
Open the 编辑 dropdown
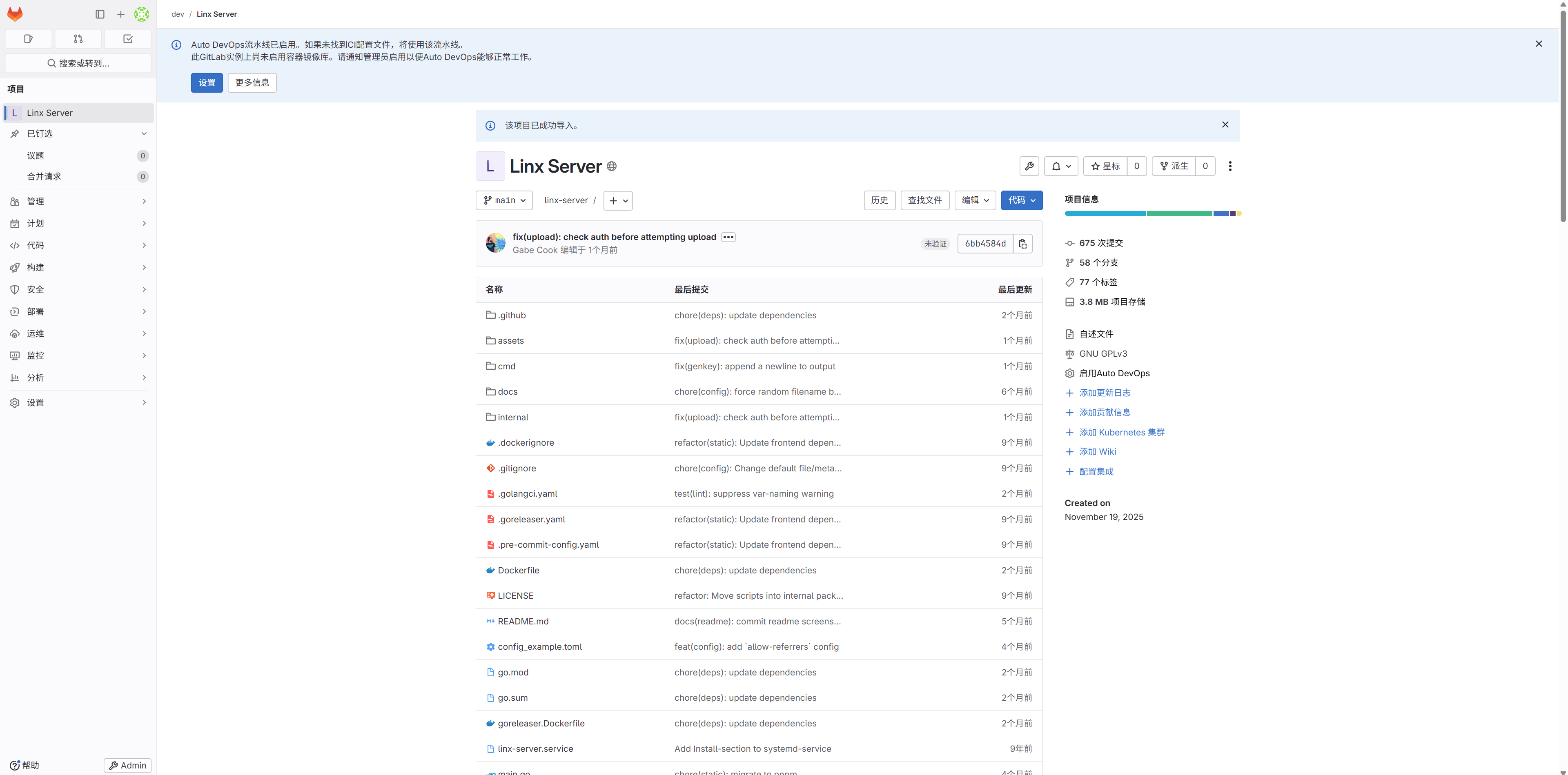point(975,200)
